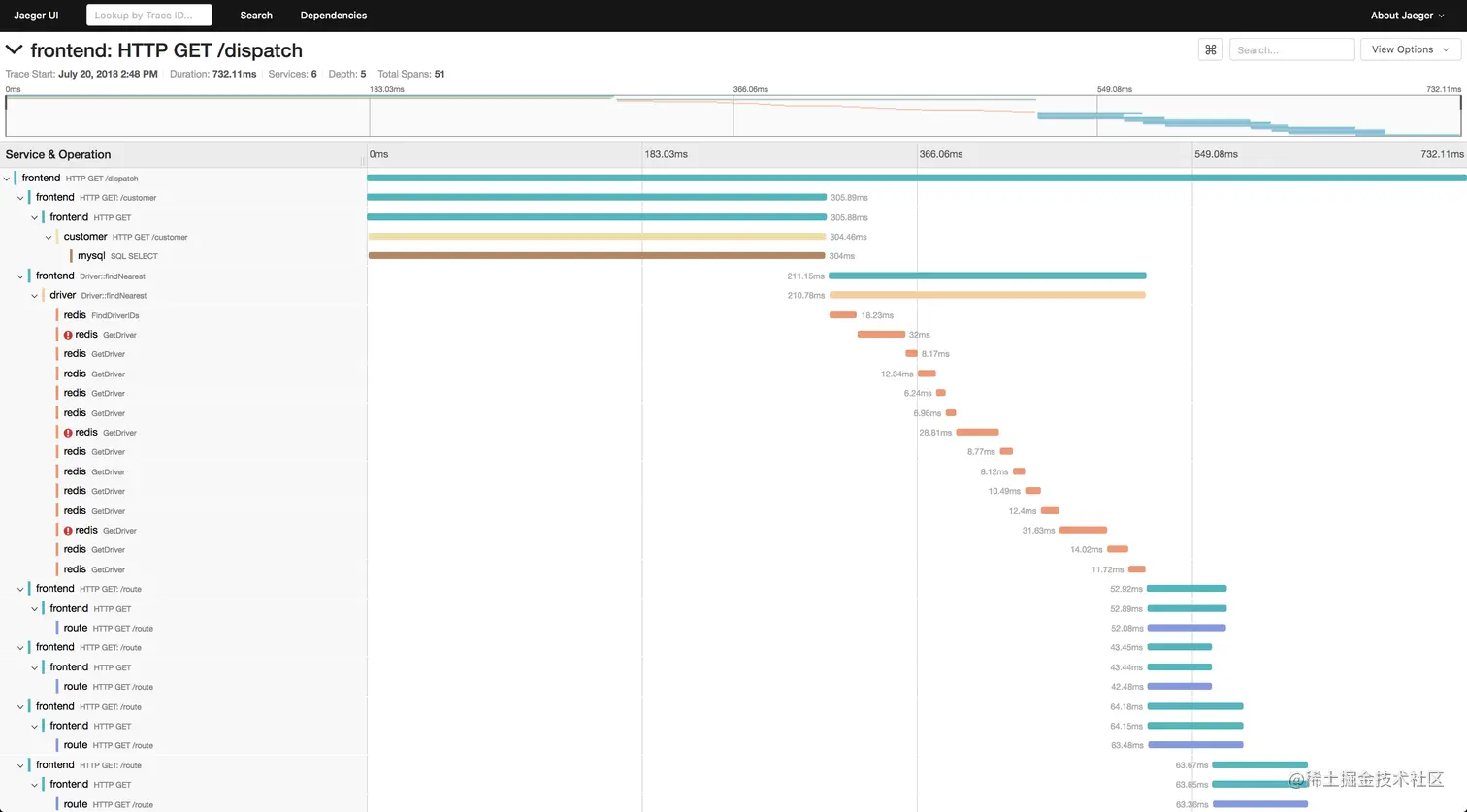Click the customer 304.46ms span bar
Viewport: 1467px width, 812px height.
[x=597, y=237]
